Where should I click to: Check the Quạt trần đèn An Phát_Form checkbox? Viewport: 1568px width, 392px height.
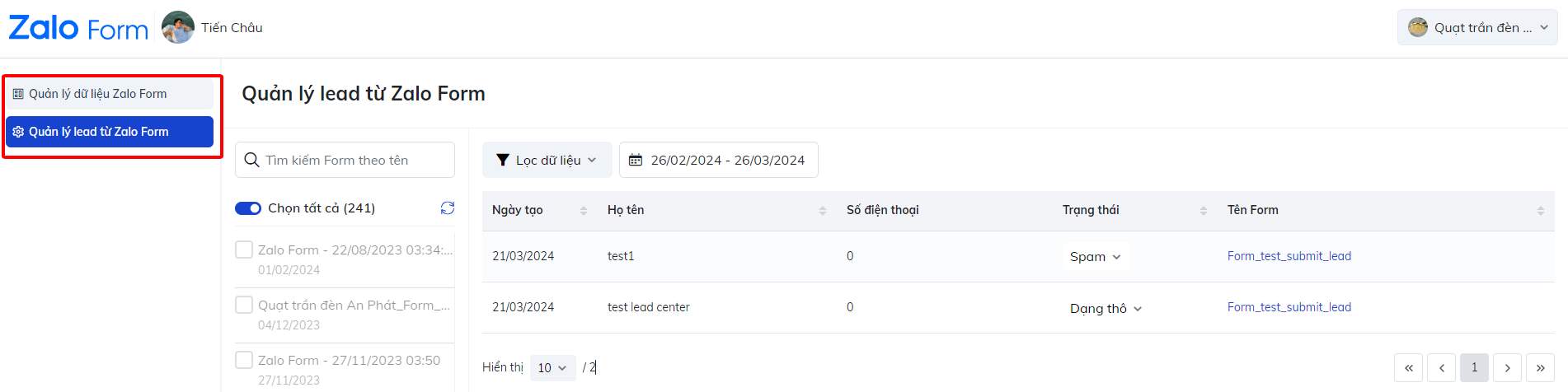(244, 305)
